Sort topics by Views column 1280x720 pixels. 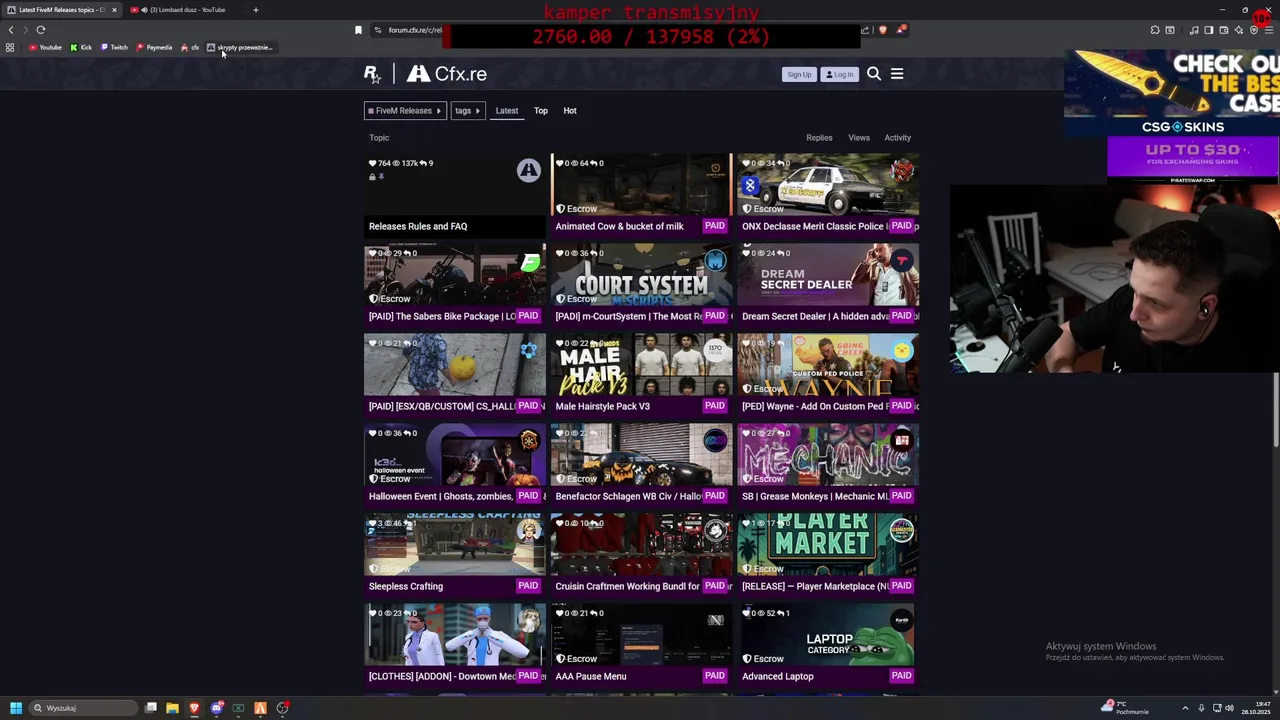(x=859, y=138)
